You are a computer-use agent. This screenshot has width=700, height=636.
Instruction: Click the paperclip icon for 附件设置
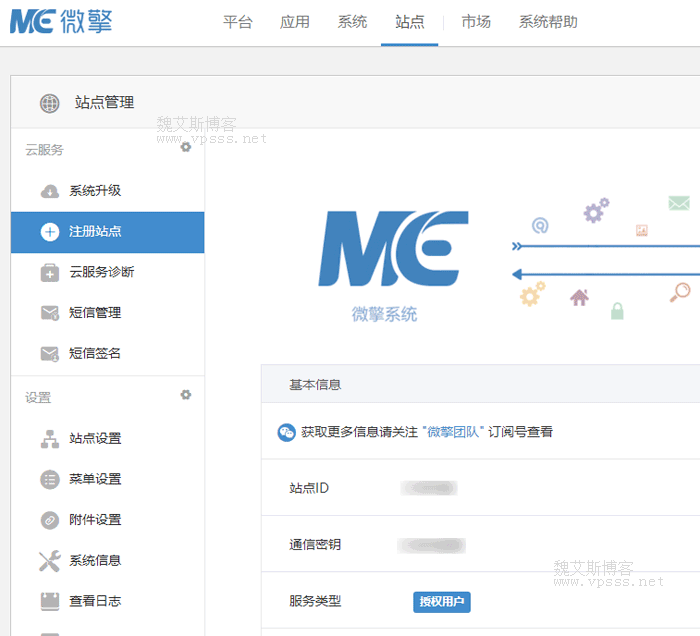50,520
